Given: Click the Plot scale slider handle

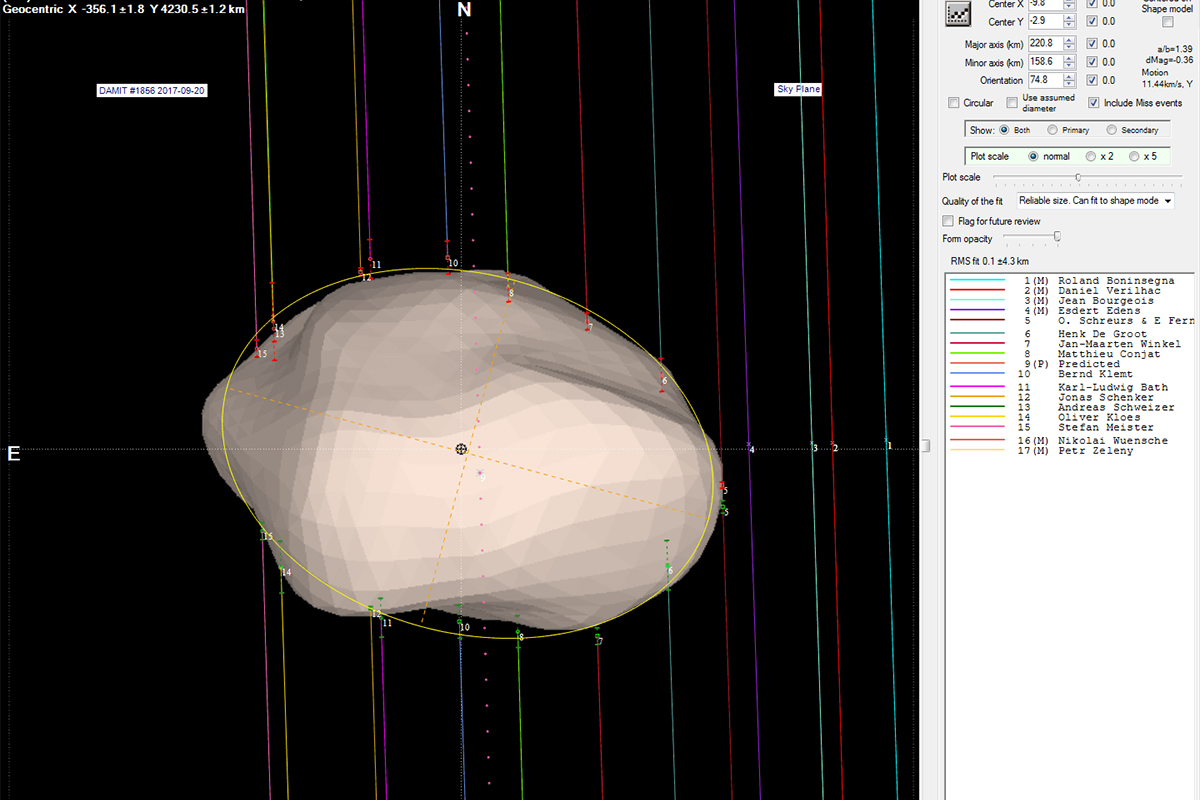Looking at the screenshot, I should click(x=1077, y=177).
